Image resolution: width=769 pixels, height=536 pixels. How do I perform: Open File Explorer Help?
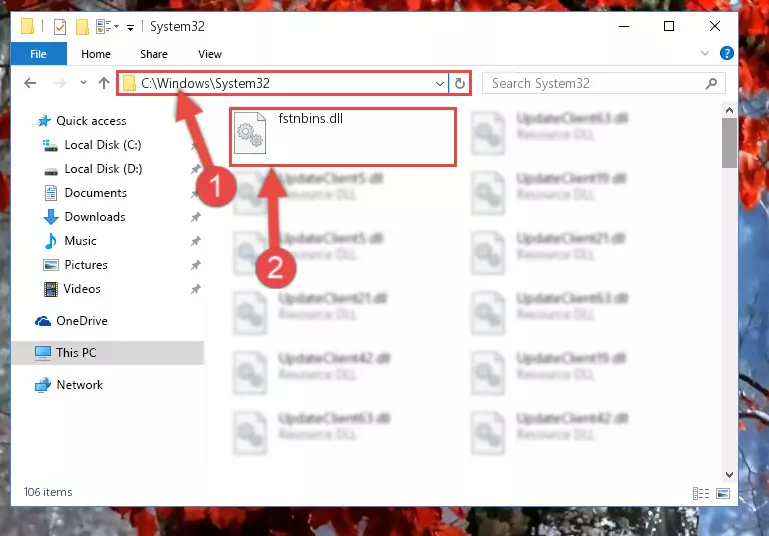(x=726, y=53)
